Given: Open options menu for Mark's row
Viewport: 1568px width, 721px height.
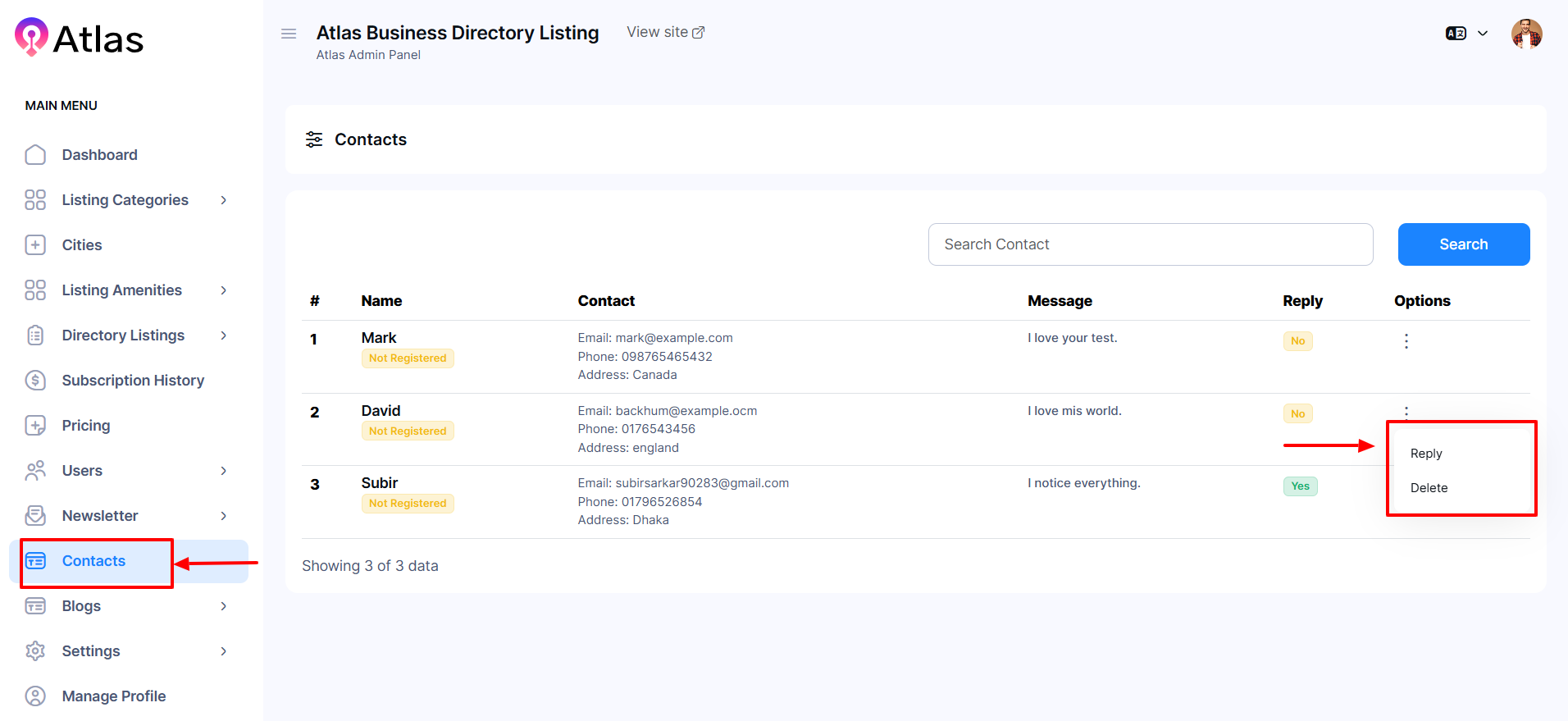Looking at the screenshot, I should pos(1406,341).
